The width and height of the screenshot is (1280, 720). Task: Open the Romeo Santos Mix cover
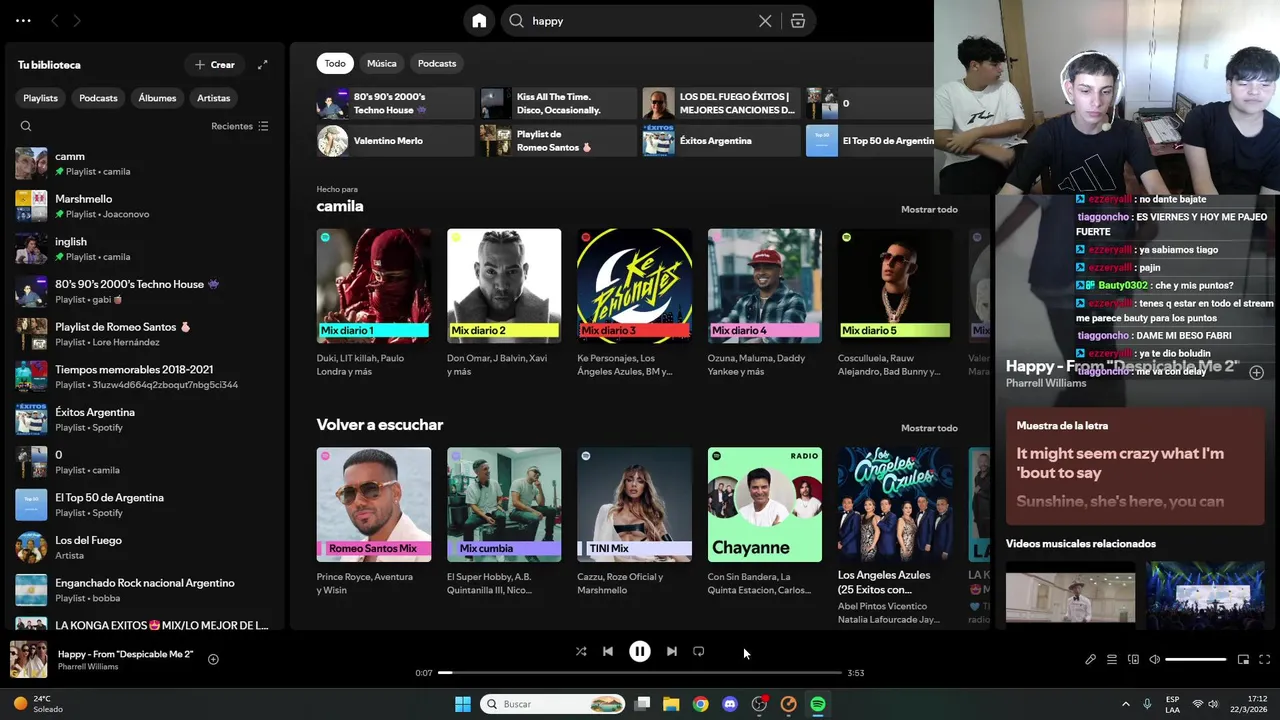[374, 504]
